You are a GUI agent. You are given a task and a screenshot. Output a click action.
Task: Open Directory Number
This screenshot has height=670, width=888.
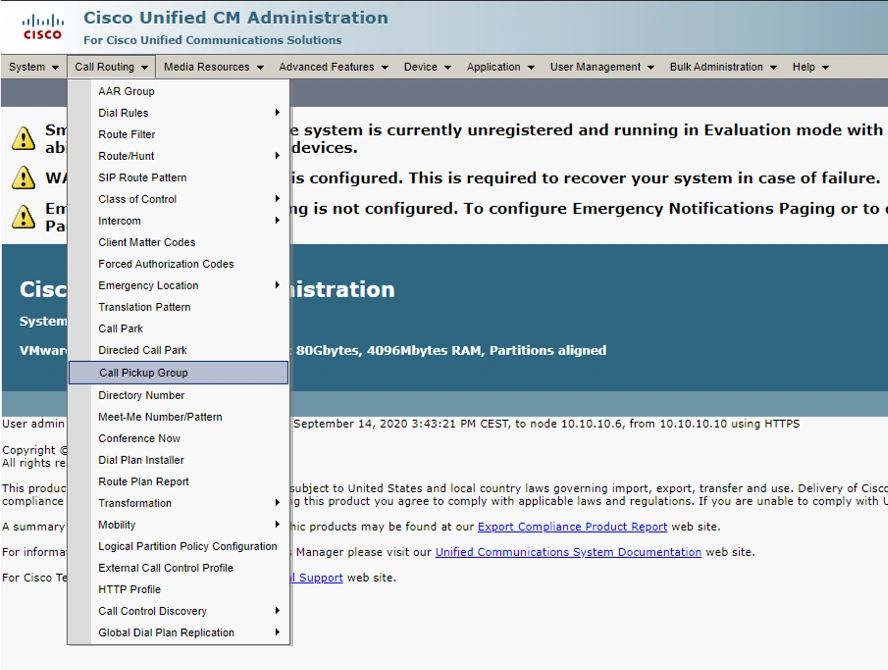click(x=178, y=395)
